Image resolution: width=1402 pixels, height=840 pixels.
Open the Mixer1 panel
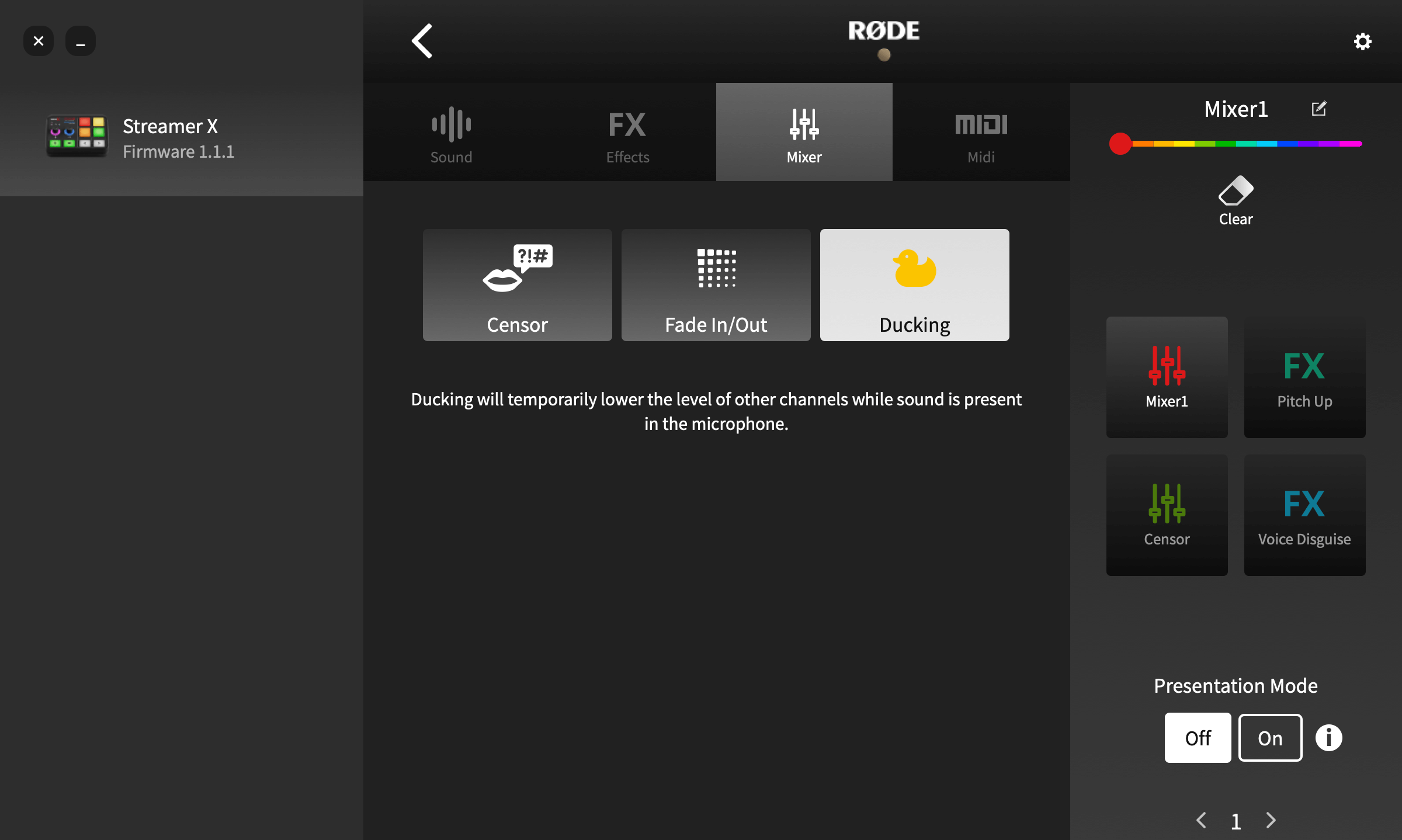click(1167, 377)
